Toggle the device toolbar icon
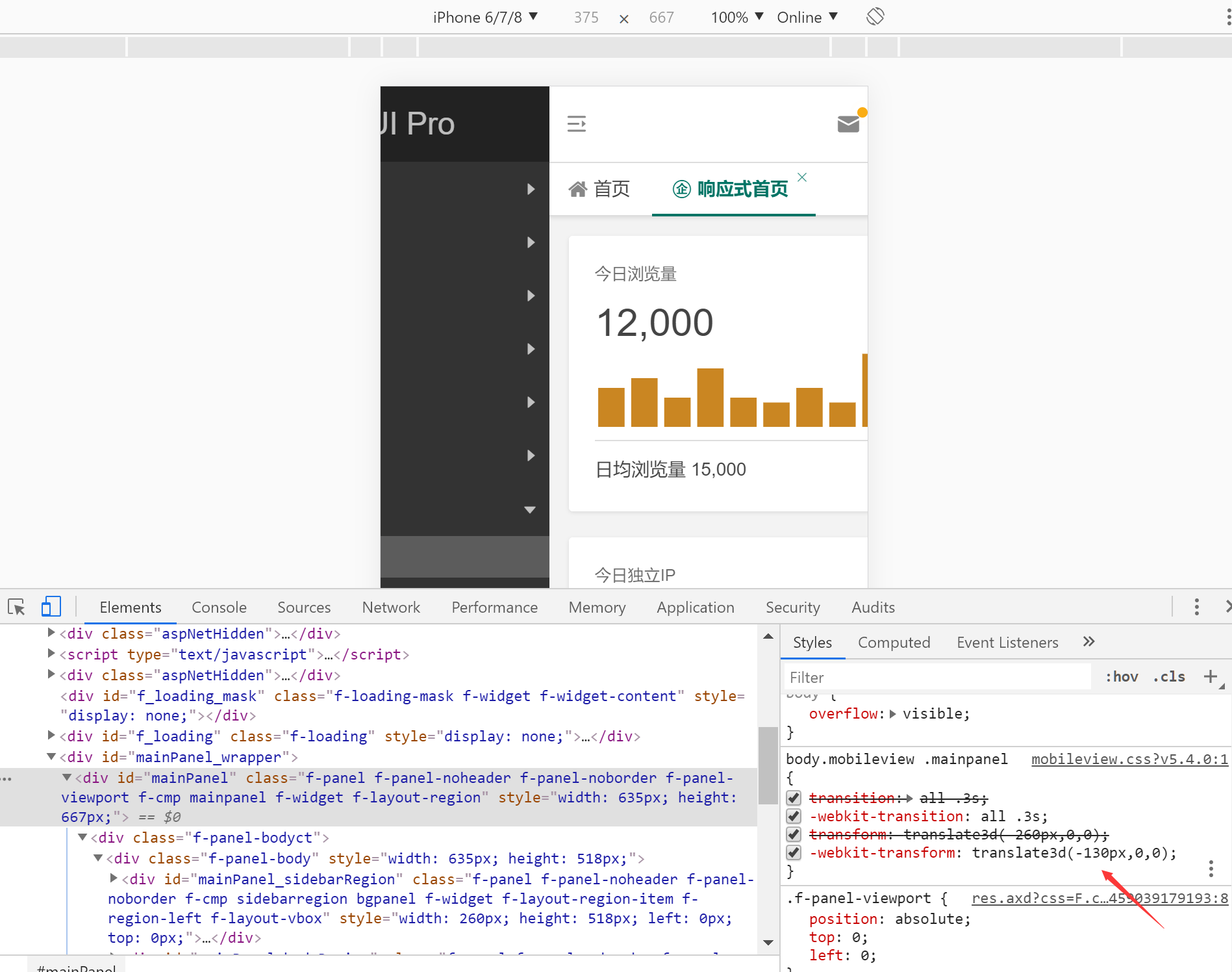Image resolution: width=1232 pixels, height=972 pixels. click(51, 607)
